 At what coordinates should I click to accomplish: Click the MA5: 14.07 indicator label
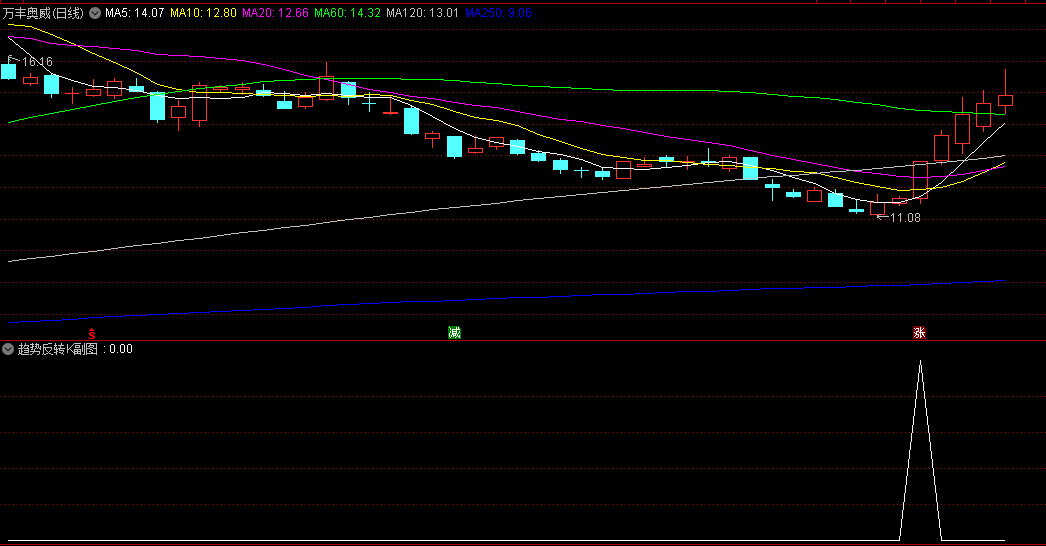[135, 13]
